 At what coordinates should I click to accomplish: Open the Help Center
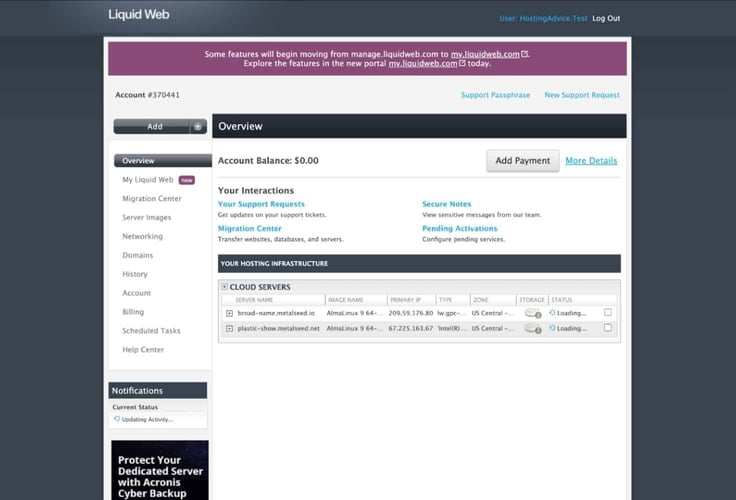pyautogui.click(x=143, y=350)
